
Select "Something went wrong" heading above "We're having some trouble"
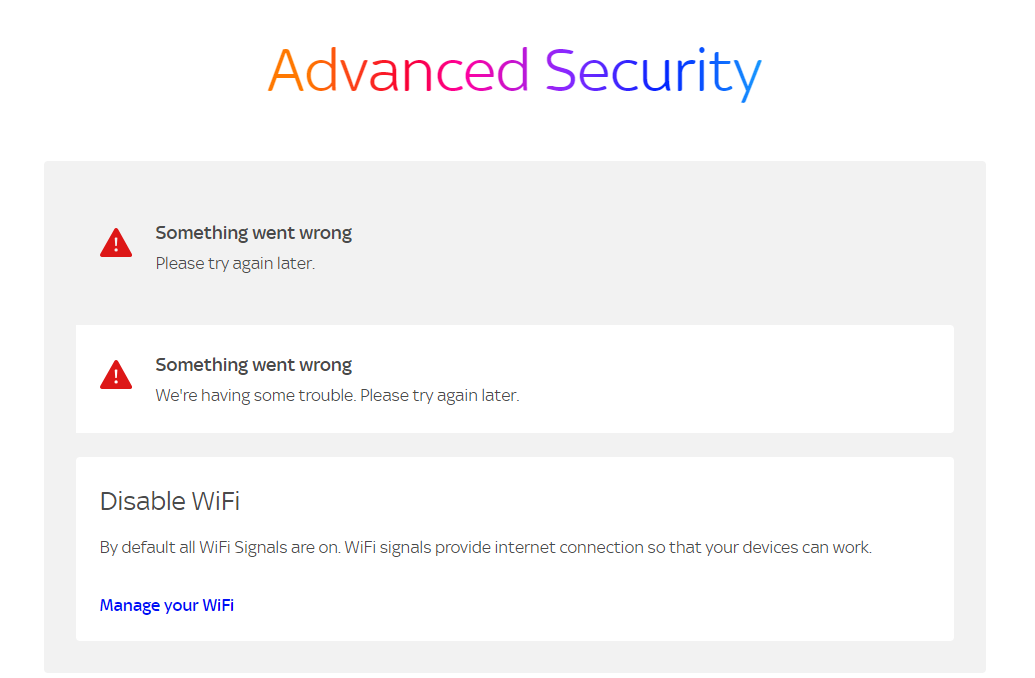click(253, 365)
